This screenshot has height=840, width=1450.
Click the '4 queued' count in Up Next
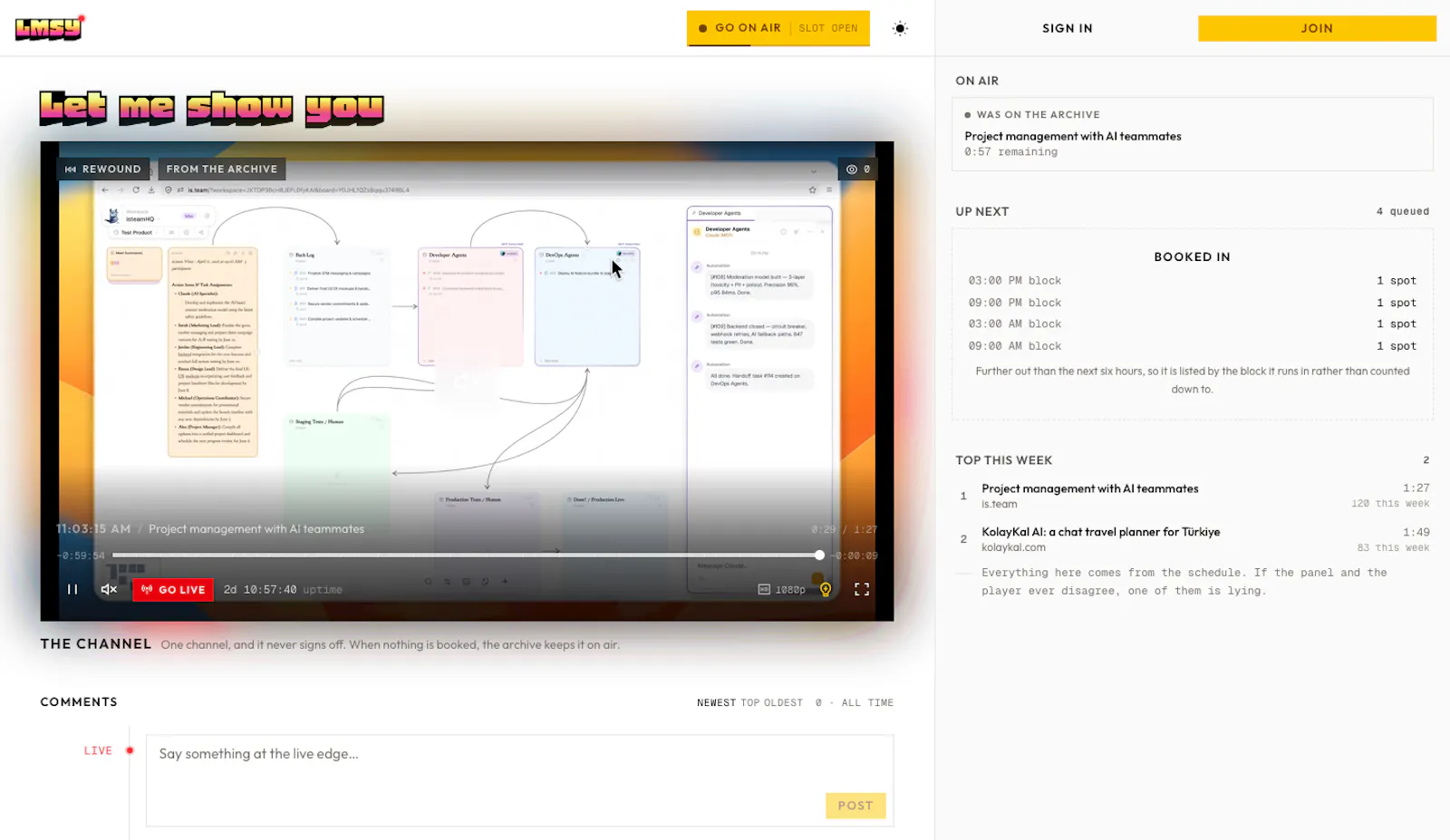coord(1403,211)
